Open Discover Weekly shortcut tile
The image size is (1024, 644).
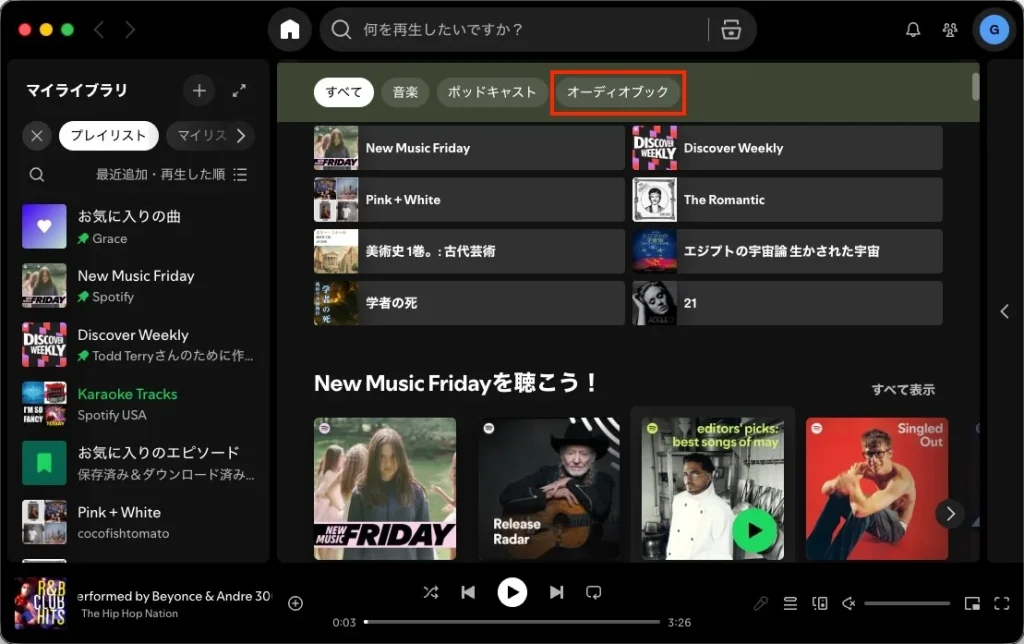[787, 148]
